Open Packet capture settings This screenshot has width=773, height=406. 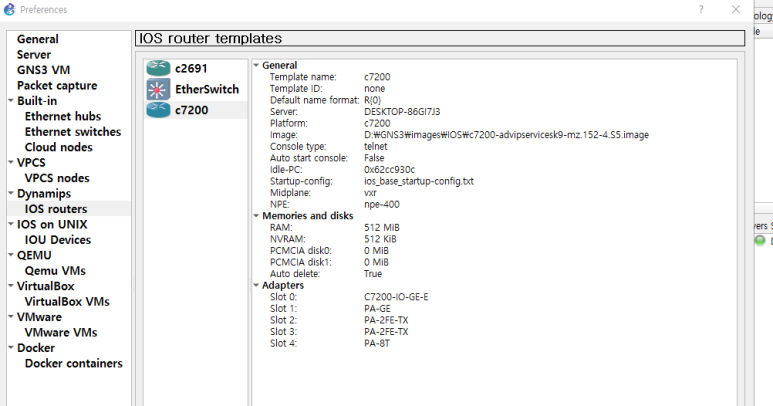click(57, 86)
